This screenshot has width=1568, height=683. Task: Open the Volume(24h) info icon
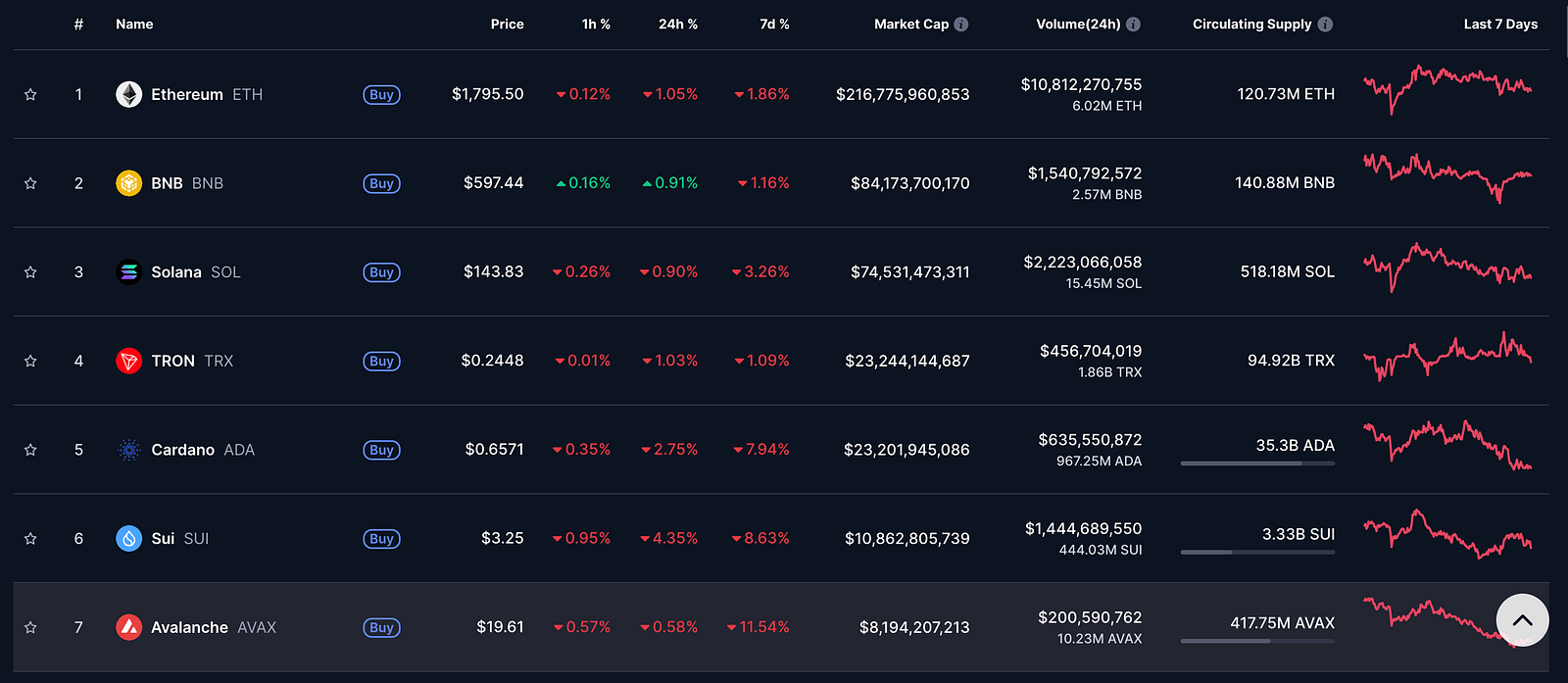(x=1133, y=24)
